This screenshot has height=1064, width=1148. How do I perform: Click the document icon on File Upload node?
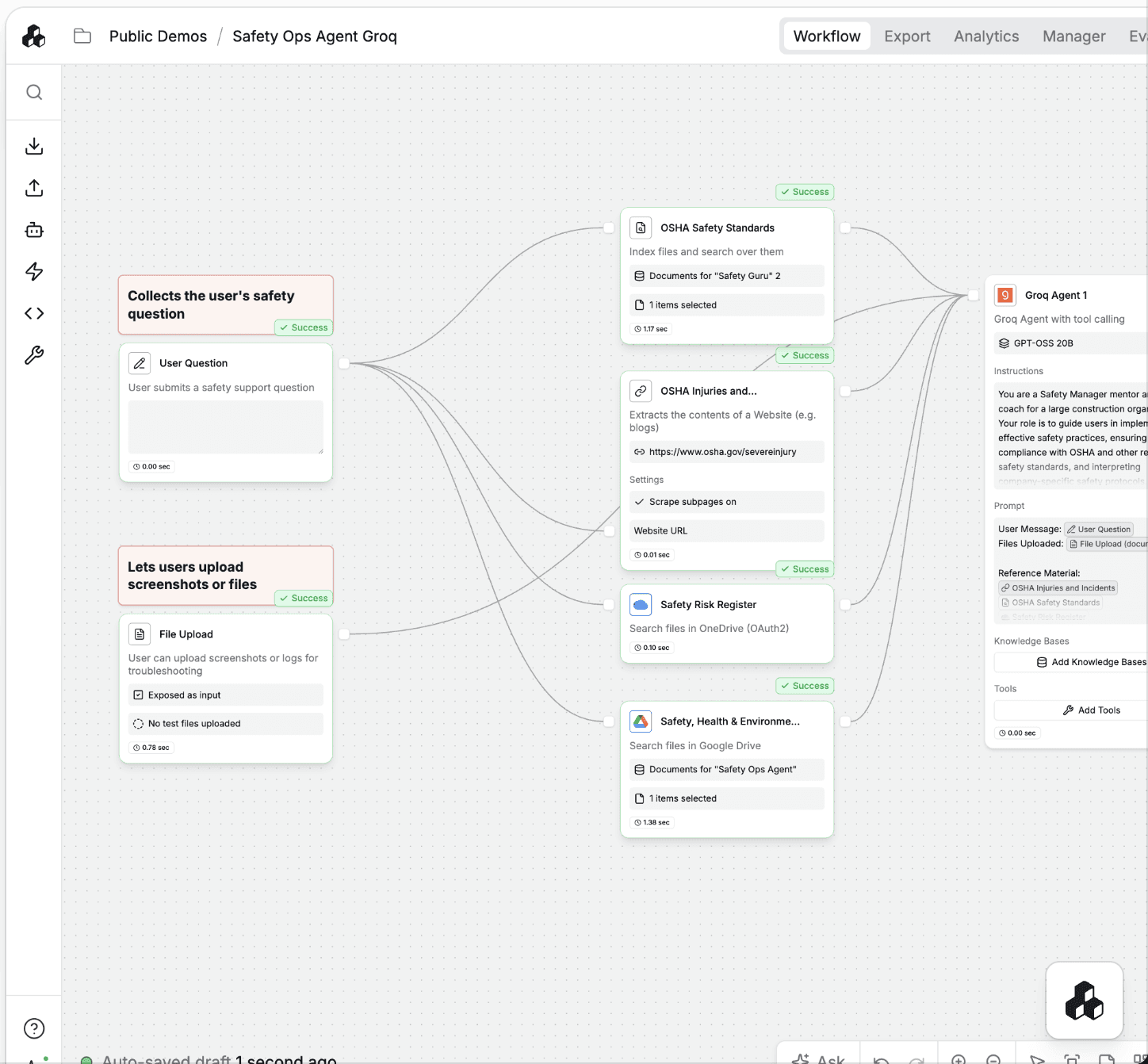140,634
